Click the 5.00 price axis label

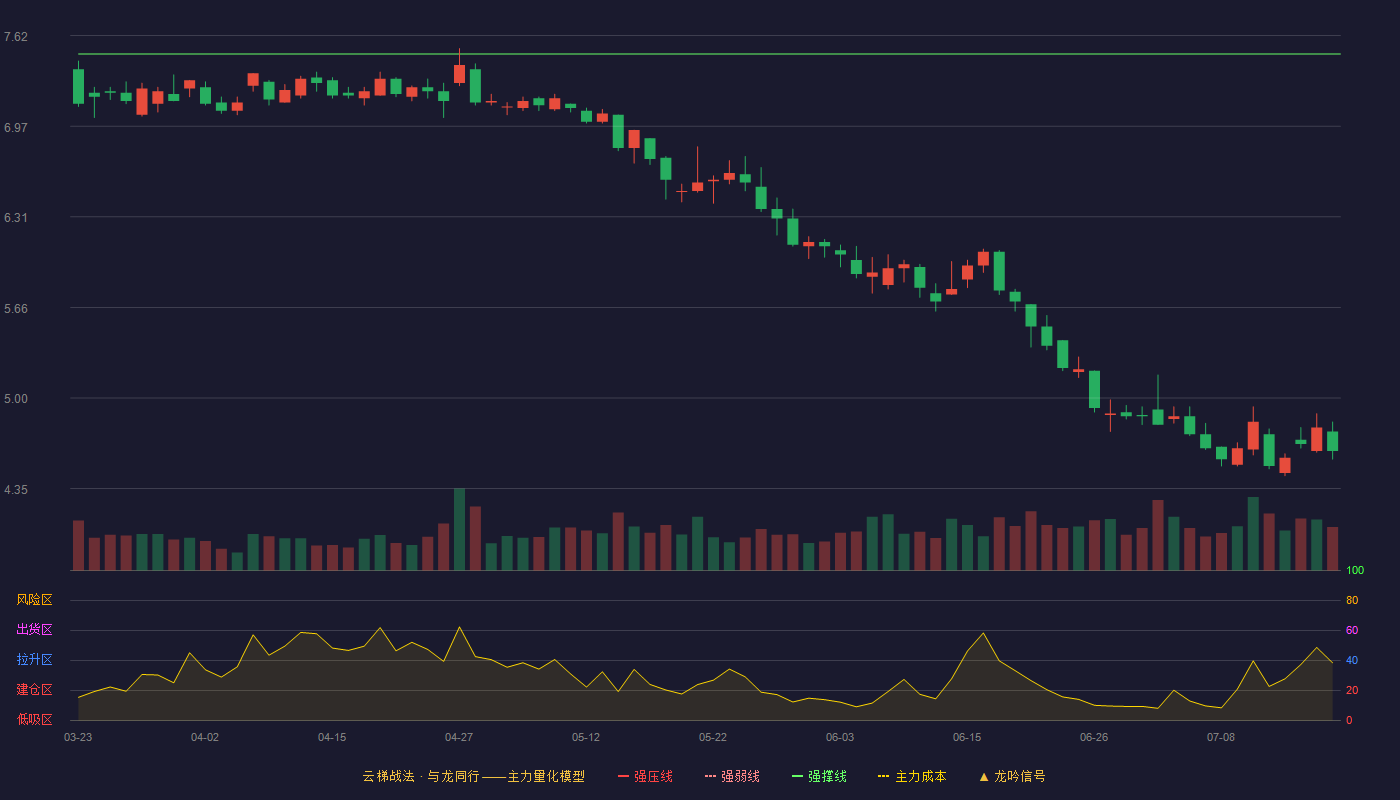point(15,399)
